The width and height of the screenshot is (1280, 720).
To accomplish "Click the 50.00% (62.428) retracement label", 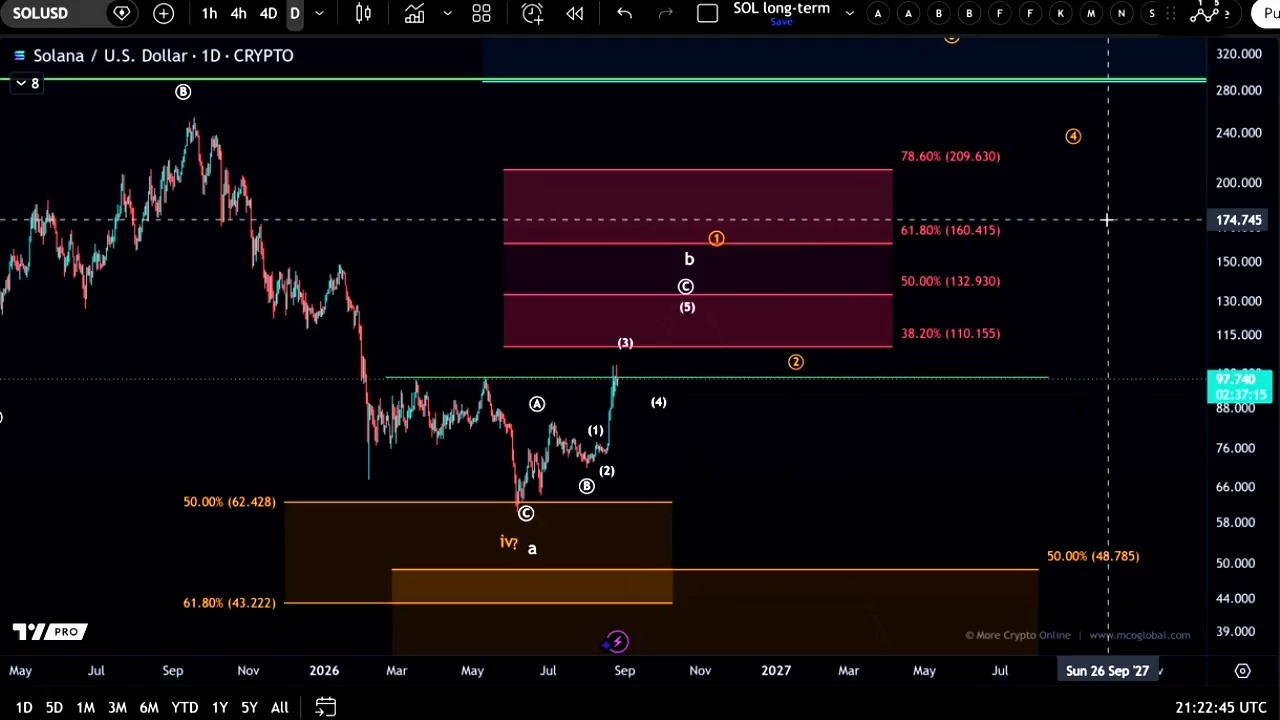I will pyautogui.click(x=229, y=502).
